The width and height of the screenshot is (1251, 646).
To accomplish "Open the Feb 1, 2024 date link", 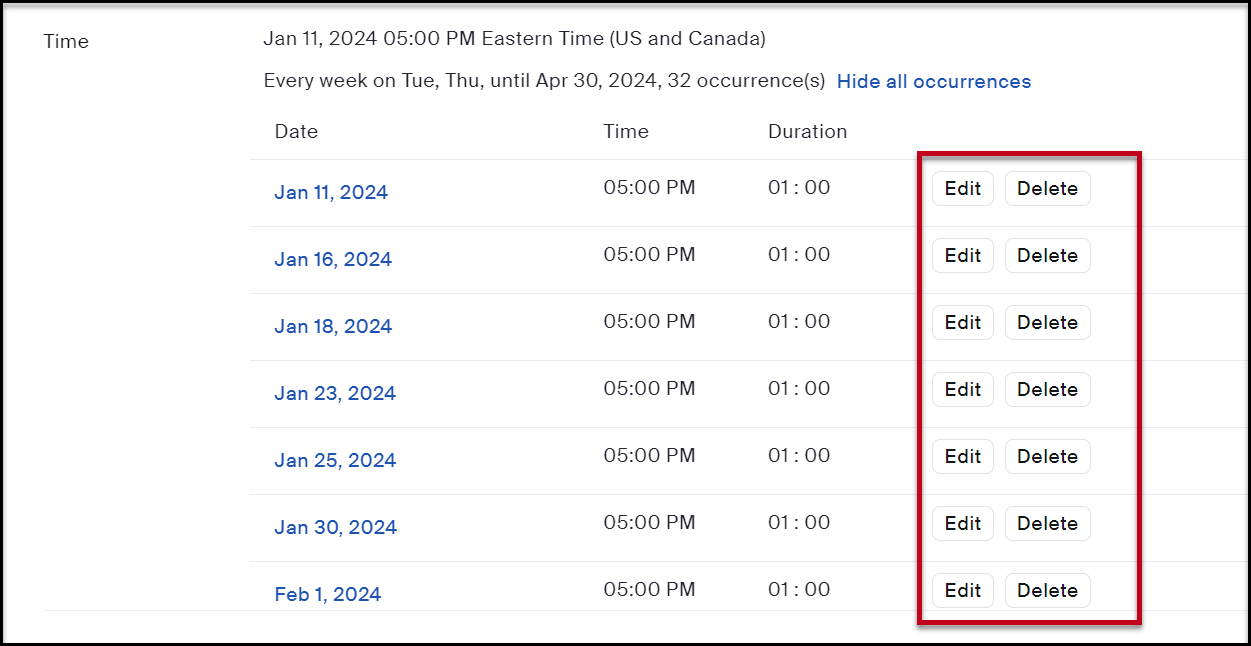I will pyautogui.click(x=327, y=595).
